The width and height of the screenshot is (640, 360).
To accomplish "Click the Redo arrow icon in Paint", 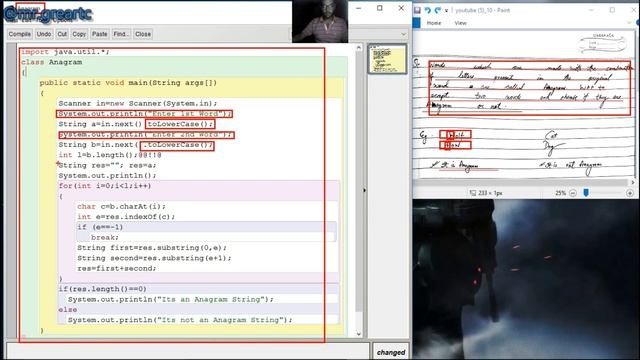I will click(x=438, y=10).
